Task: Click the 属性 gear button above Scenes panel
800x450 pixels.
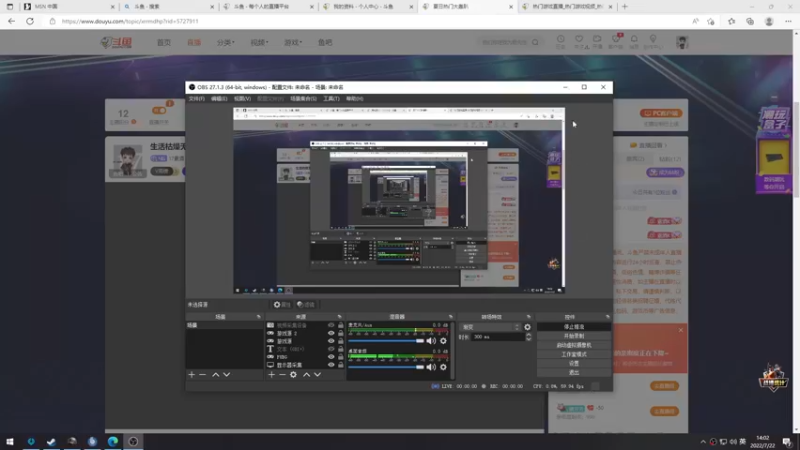Action: coord(282,305)
